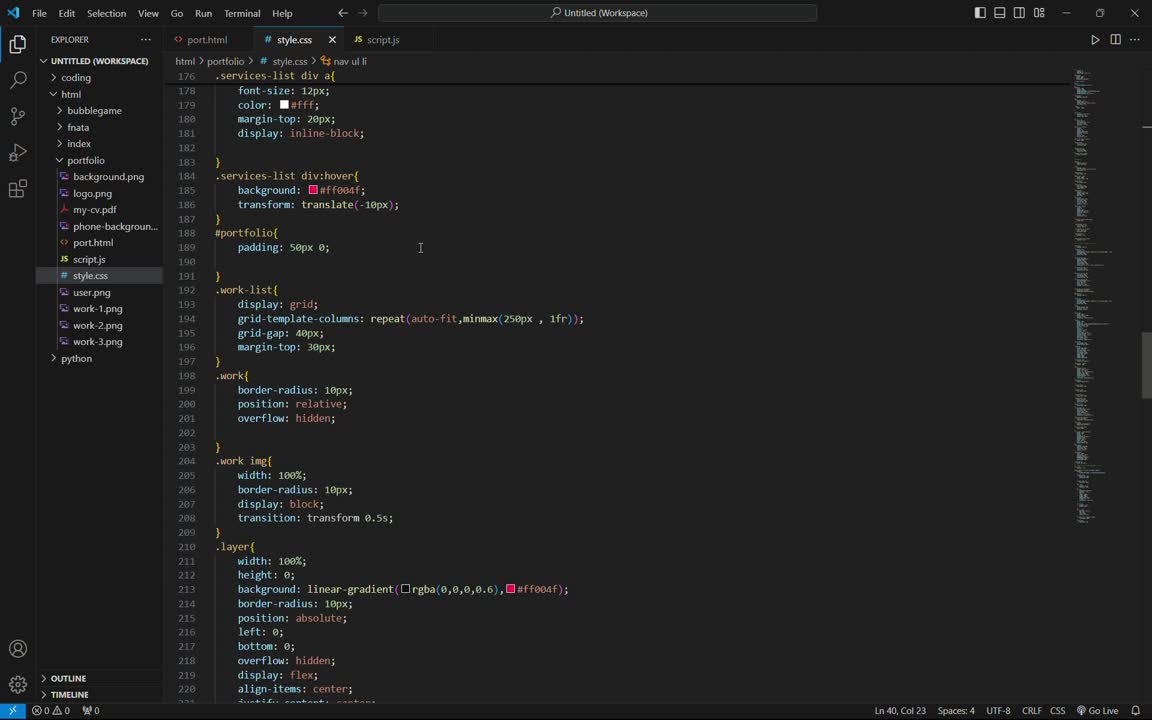Viewport: 1152px width, 720px height.
Task: Change indentation via Spaces: 4
Action: point(956,710)
